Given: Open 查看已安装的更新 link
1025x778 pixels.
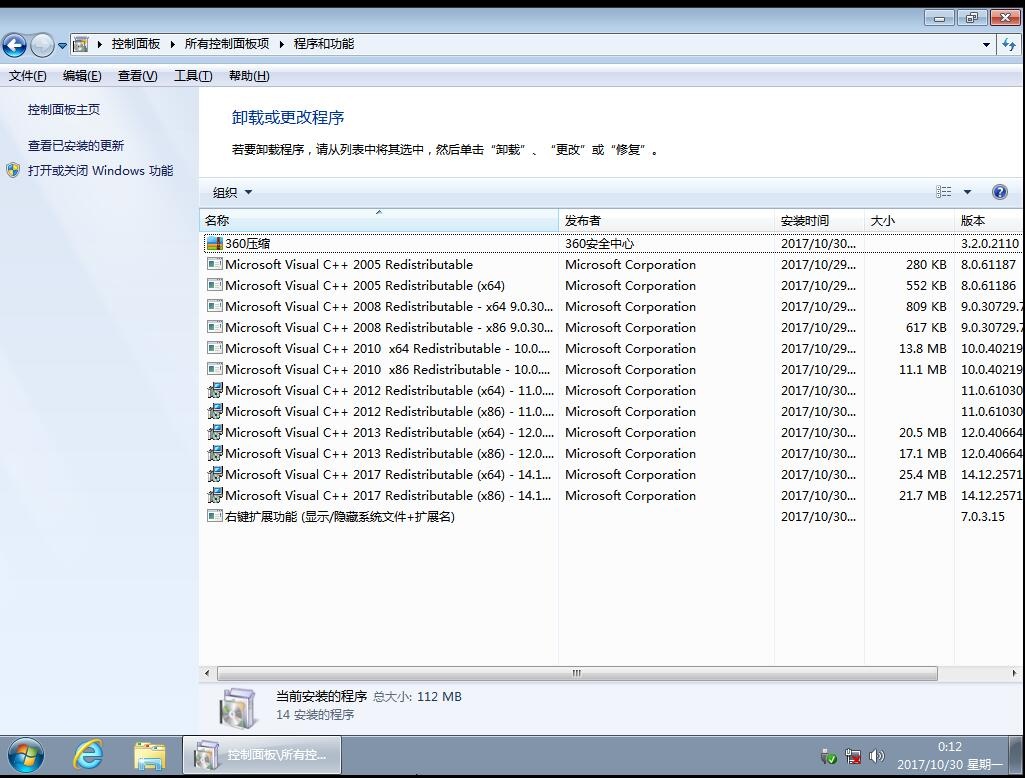Looking at the screenshot, I should coord(76,146).
